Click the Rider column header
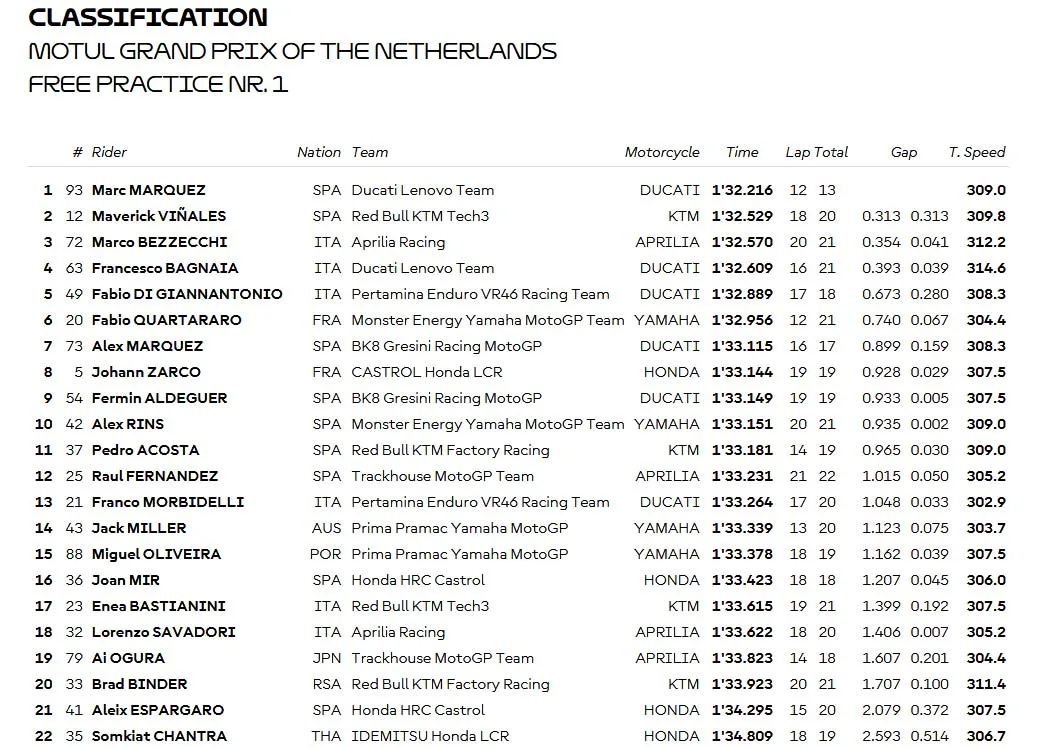The image size is (1043, 747). pyautogui.click(x=109, y=152)
